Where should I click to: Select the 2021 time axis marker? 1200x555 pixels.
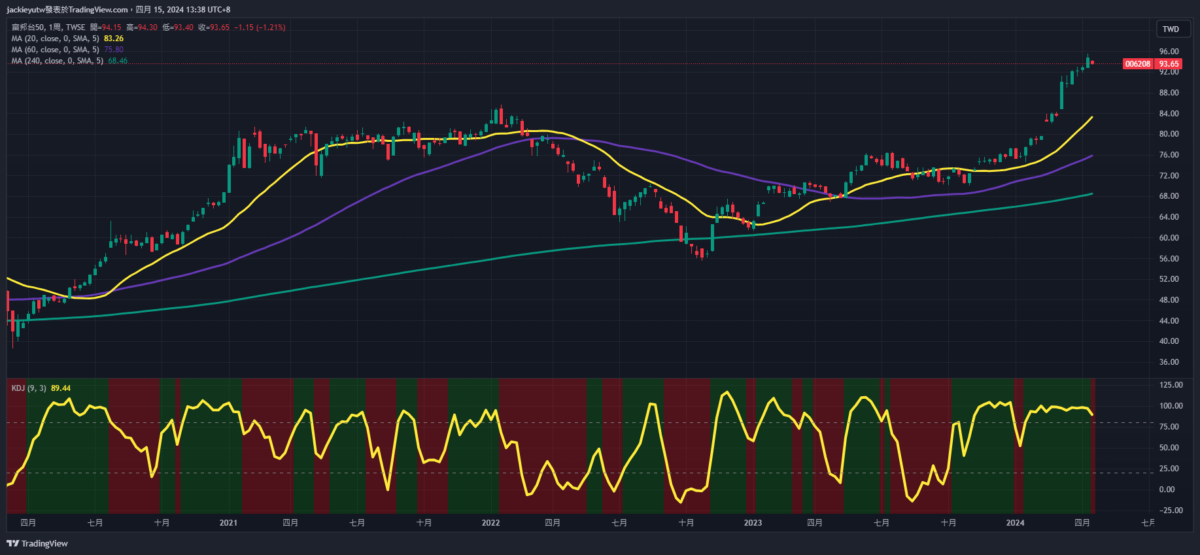click(x=228, y=522)
